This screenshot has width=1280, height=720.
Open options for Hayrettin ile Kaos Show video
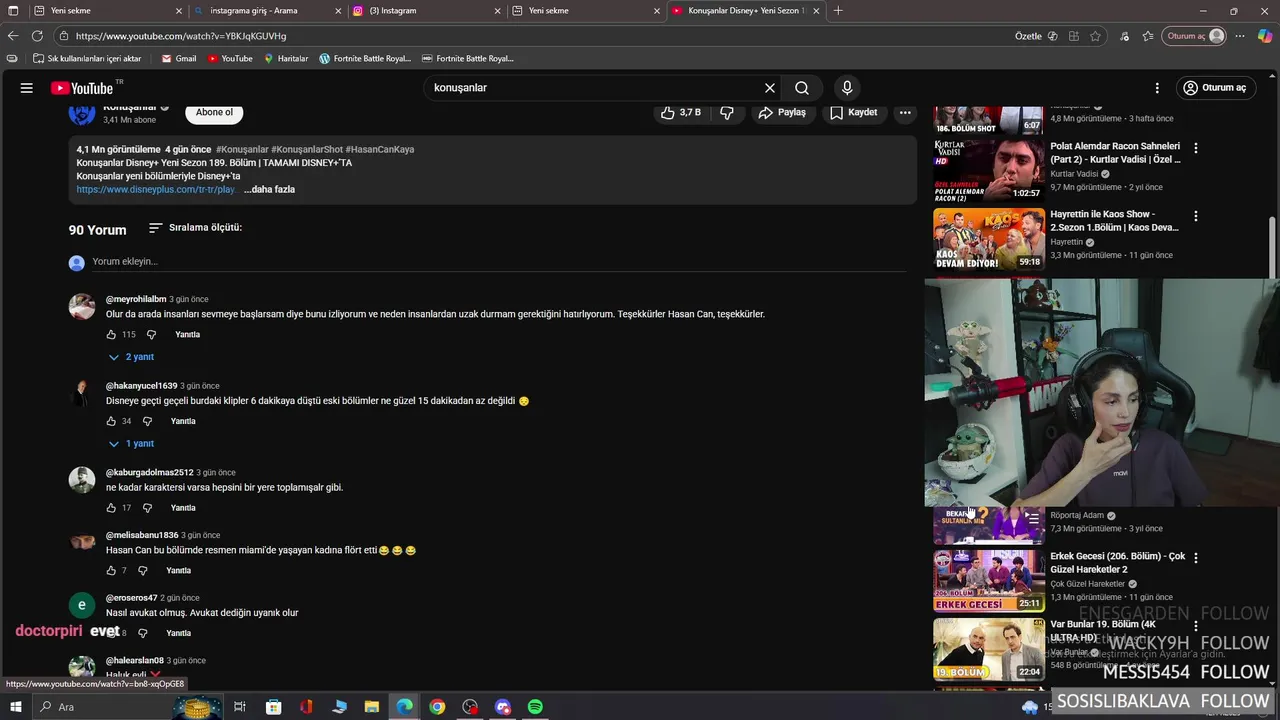pyautogui.click(x=1195, y=216)
